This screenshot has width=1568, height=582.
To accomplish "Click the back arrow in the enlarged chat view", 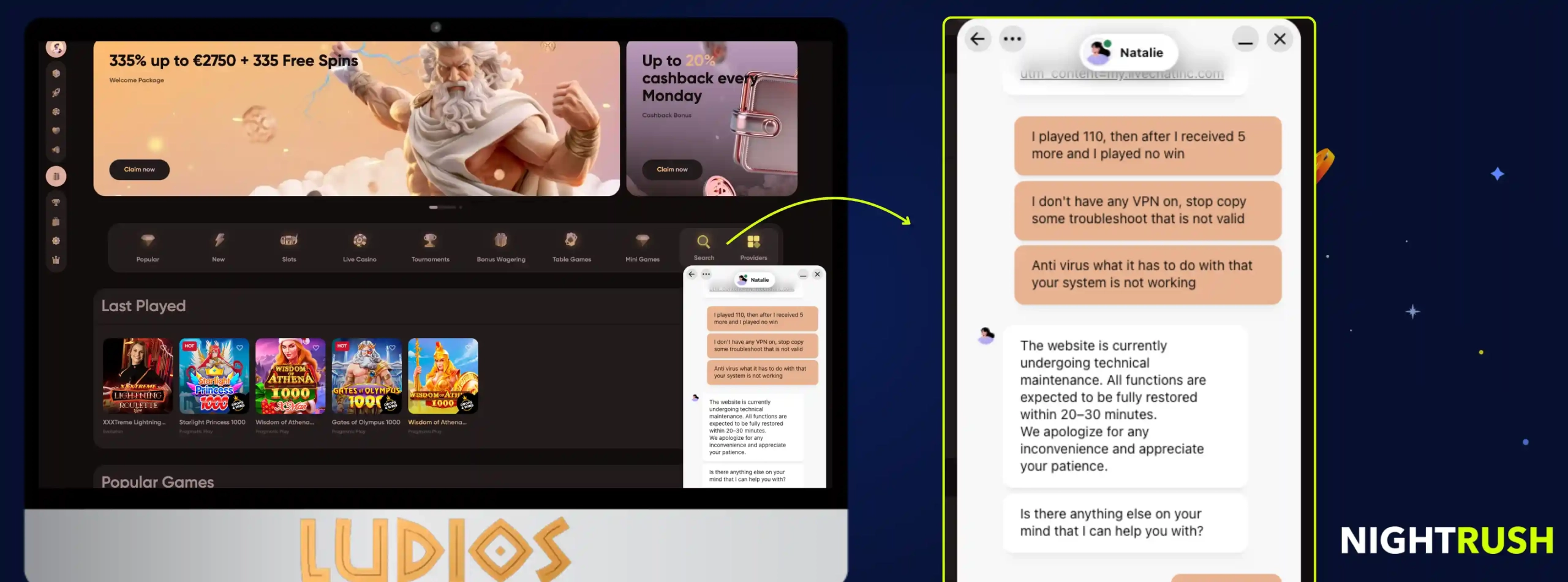I will pyautogui.click(x=978, y=39).
